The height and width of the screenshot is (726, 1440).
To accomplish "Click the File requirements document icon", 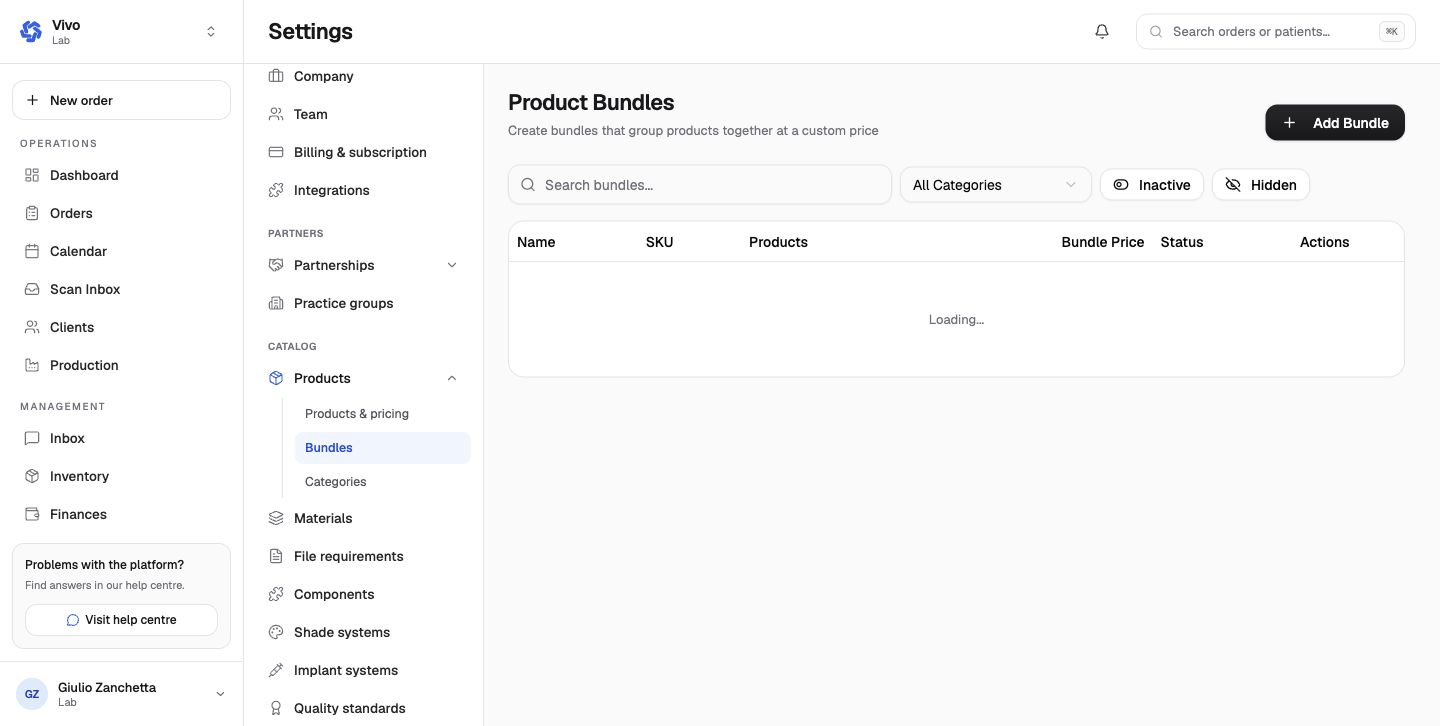I will point(276,556).
